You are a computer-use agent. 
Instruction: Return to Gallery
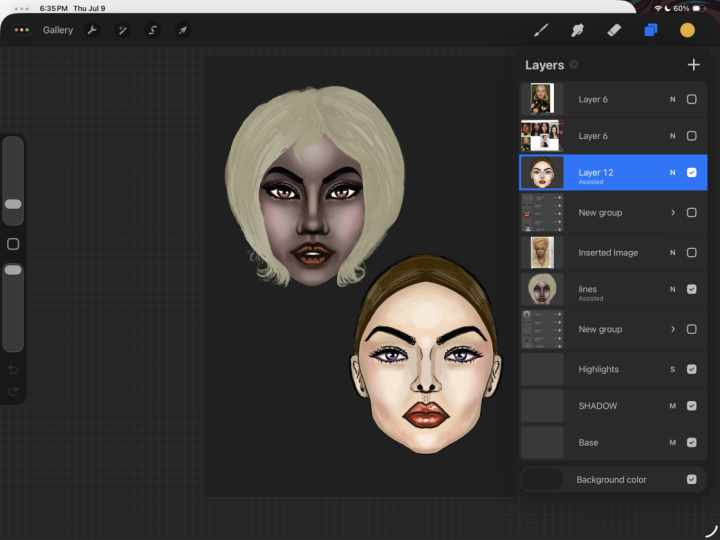[x=58, y=30]
